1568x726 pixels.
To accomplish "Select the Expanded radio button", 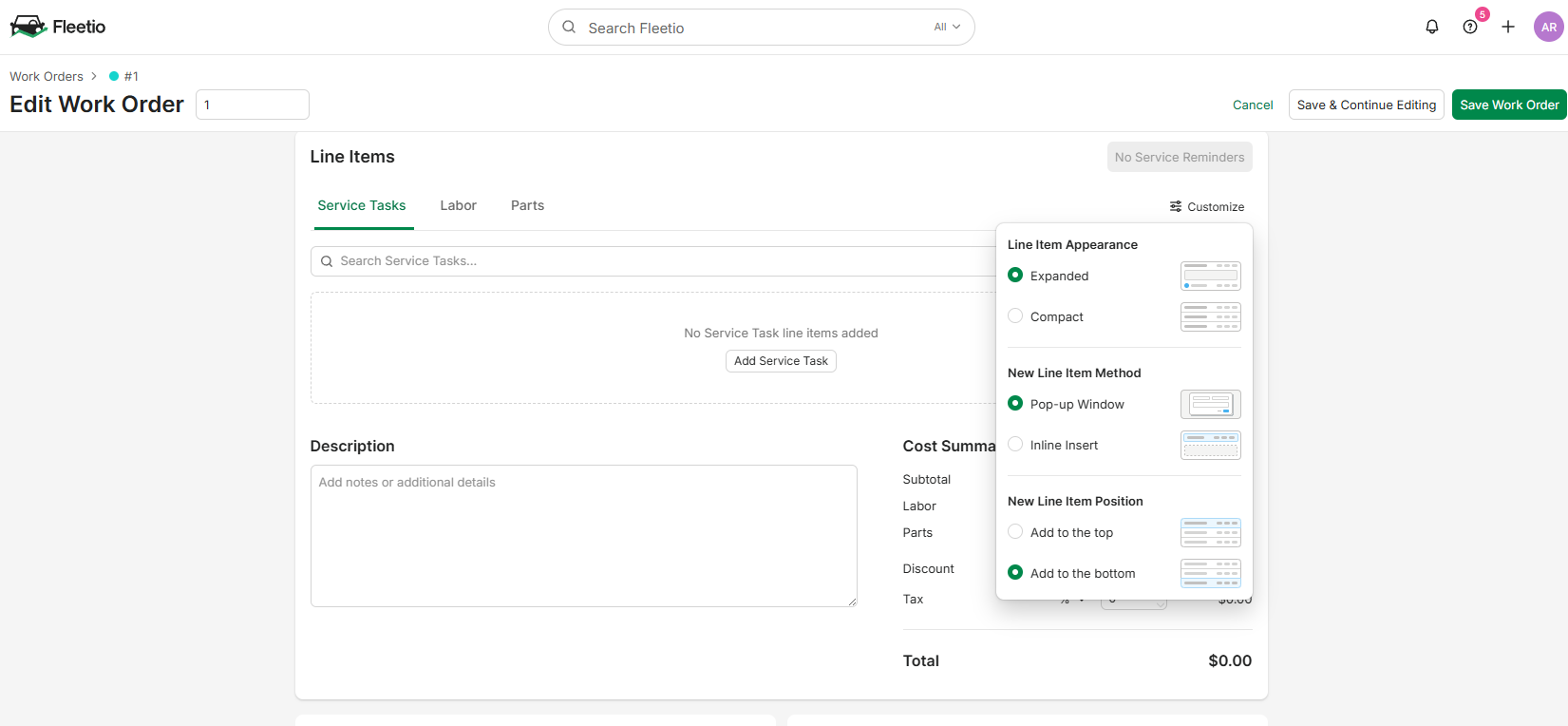I will [1015, 275].
